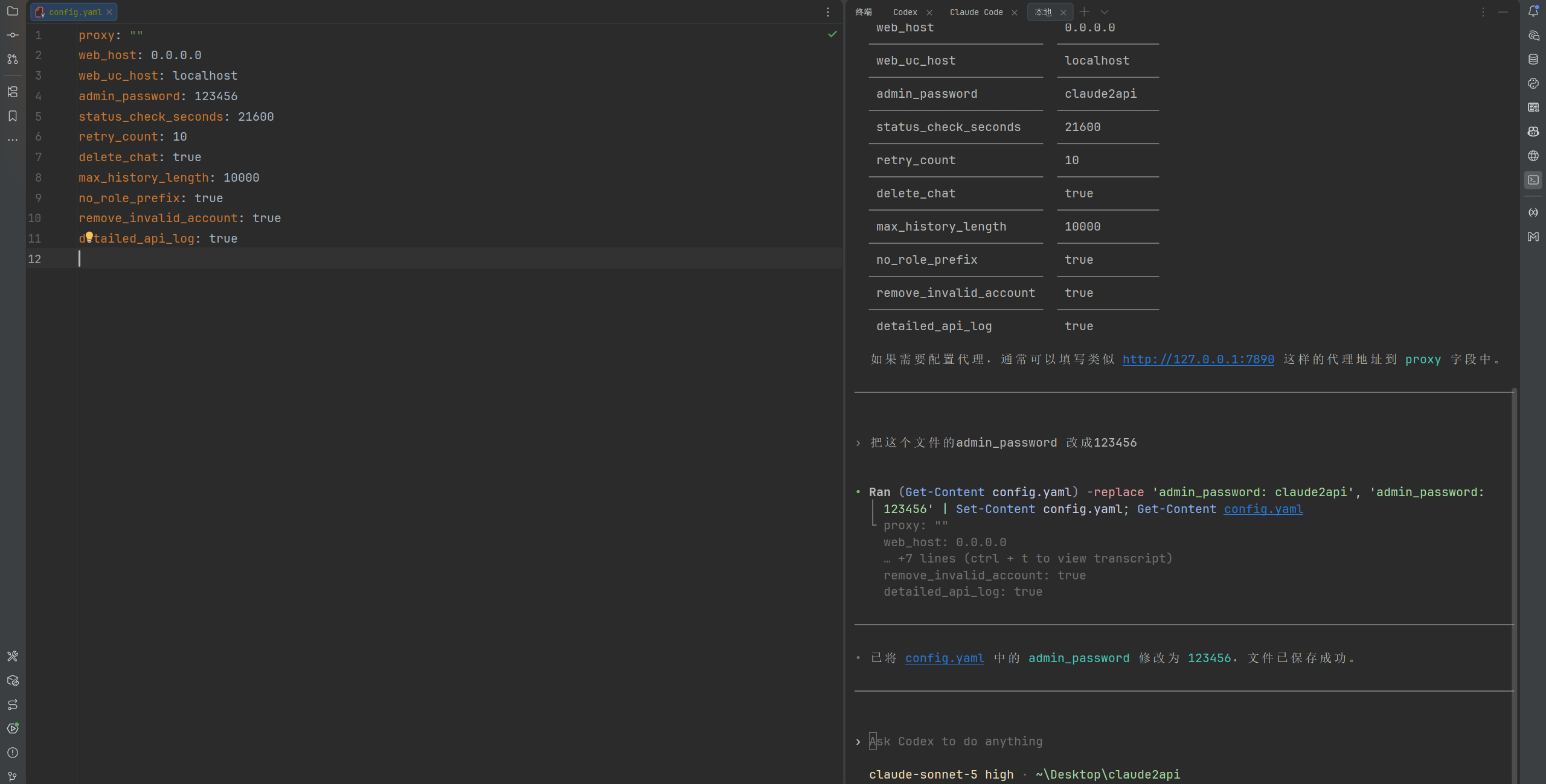The image size is (1546, 784).
Task: Open the Python Packages icon
Action: point(13,680)
